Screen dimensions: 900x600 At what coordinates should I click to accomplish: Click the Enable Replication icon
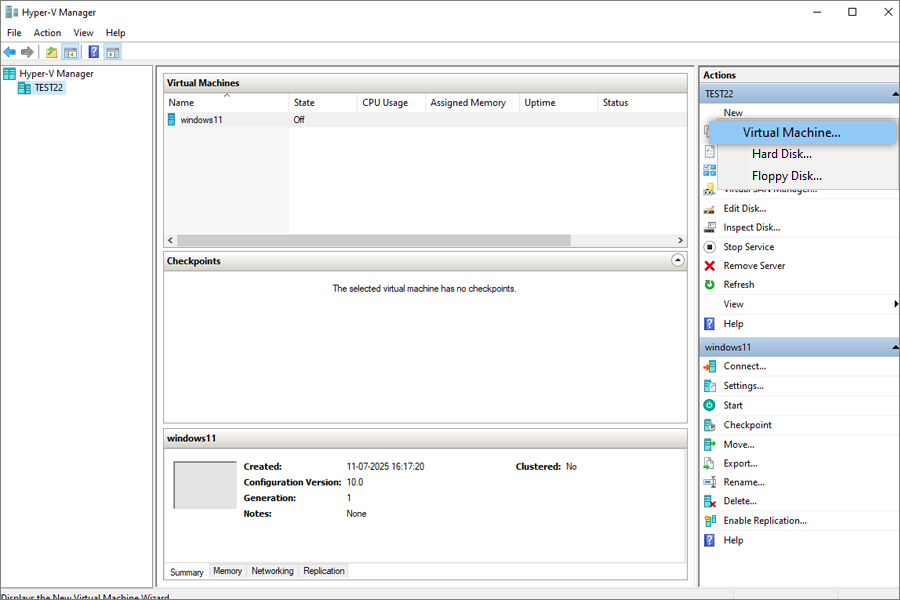(x=710, y=521)
